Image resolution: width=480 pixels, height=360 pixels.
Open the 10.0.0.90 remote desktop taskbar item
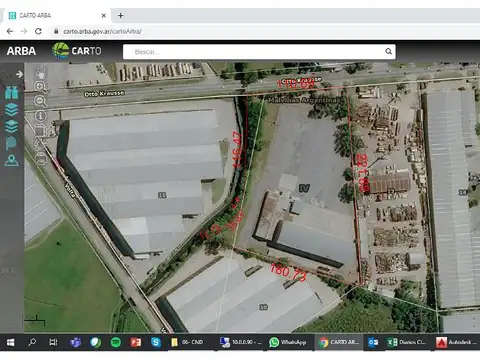point(241,342)
